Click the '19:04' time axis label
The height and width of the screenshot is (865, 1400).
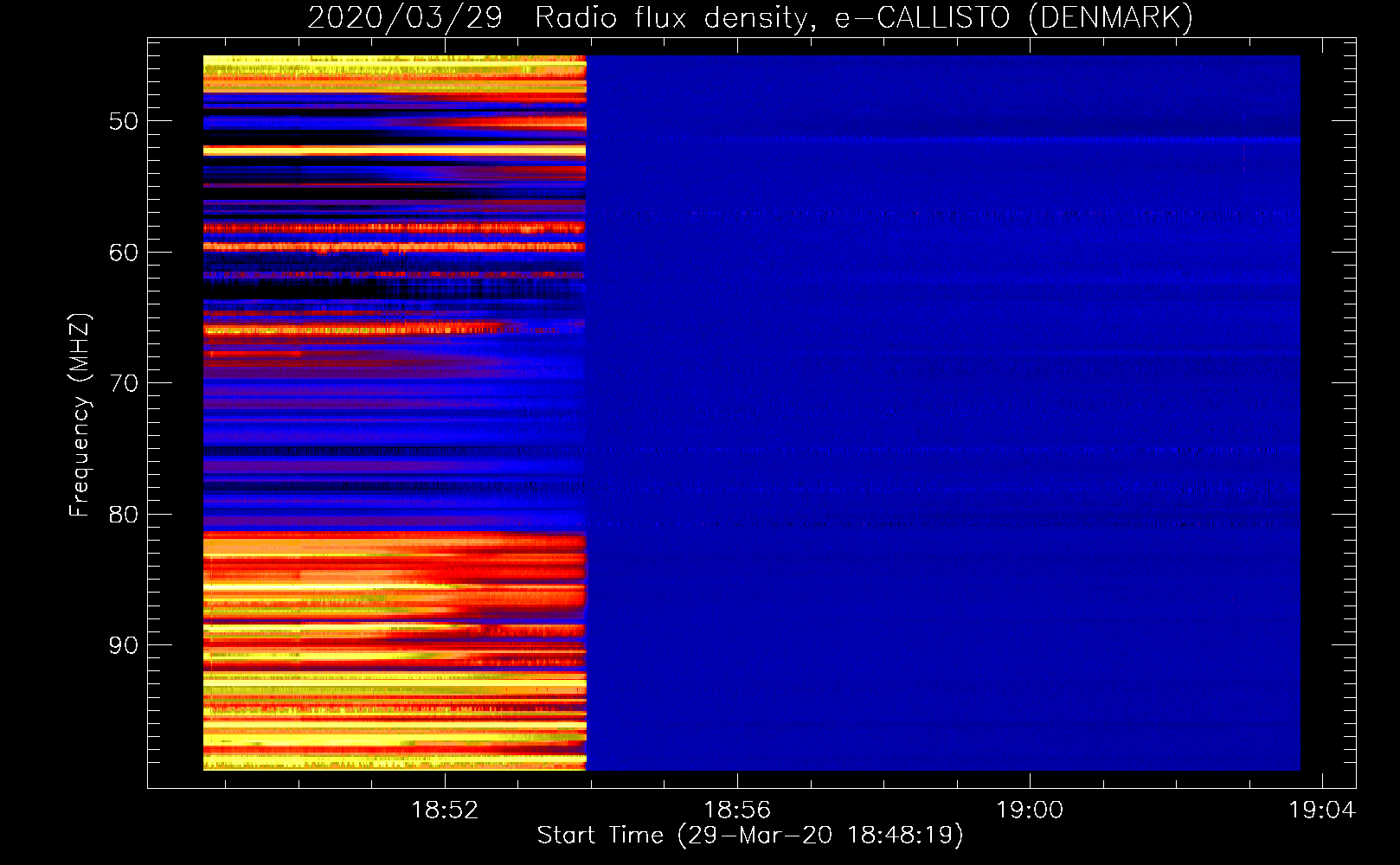tap(1322, 811)
